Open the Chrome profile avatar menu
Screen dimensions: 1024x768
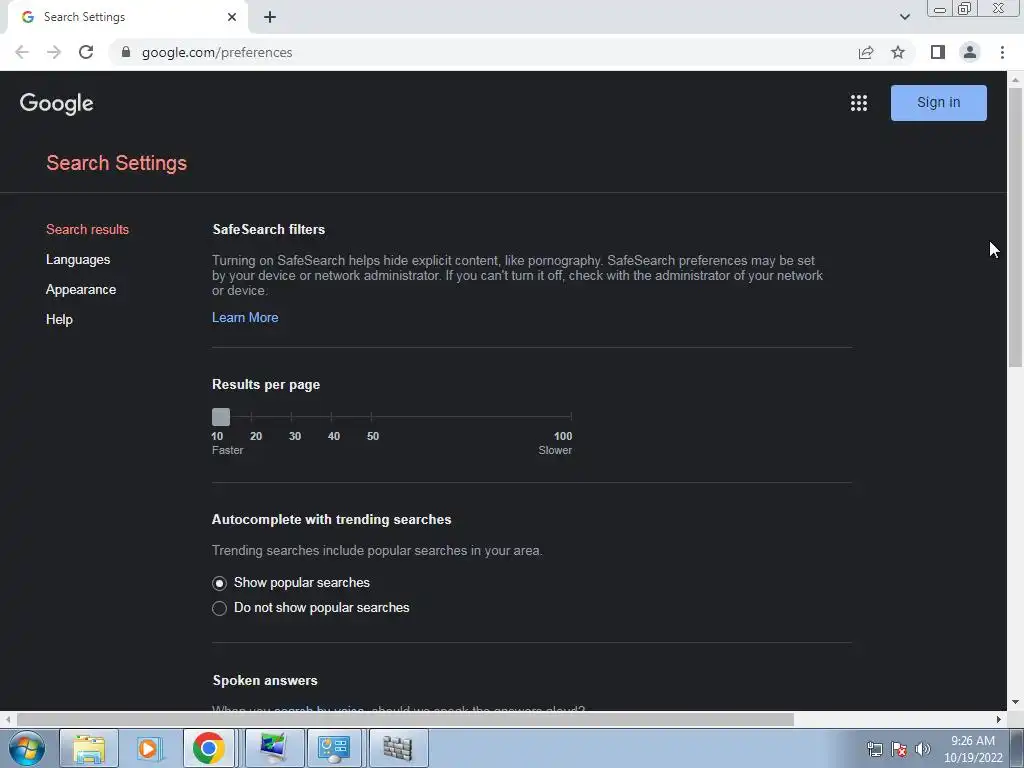[970, 52]
